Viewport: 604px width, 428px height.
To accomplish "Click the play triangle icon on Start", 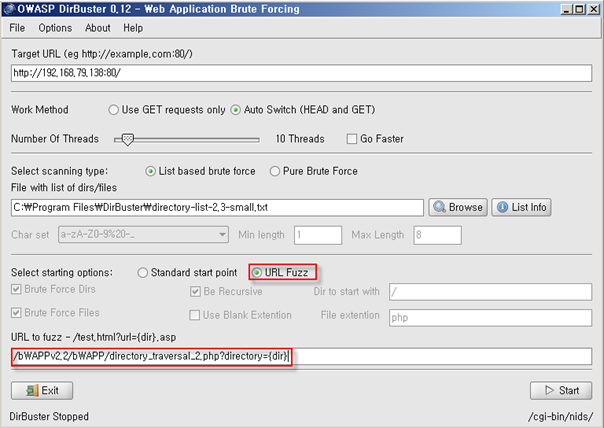I will click(549, 391).
